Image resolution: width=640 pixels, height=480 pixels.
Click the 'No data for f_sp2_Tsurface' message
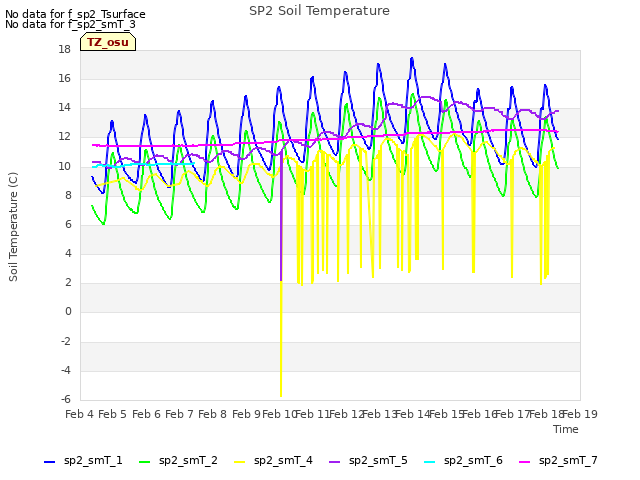pos(75,14)
